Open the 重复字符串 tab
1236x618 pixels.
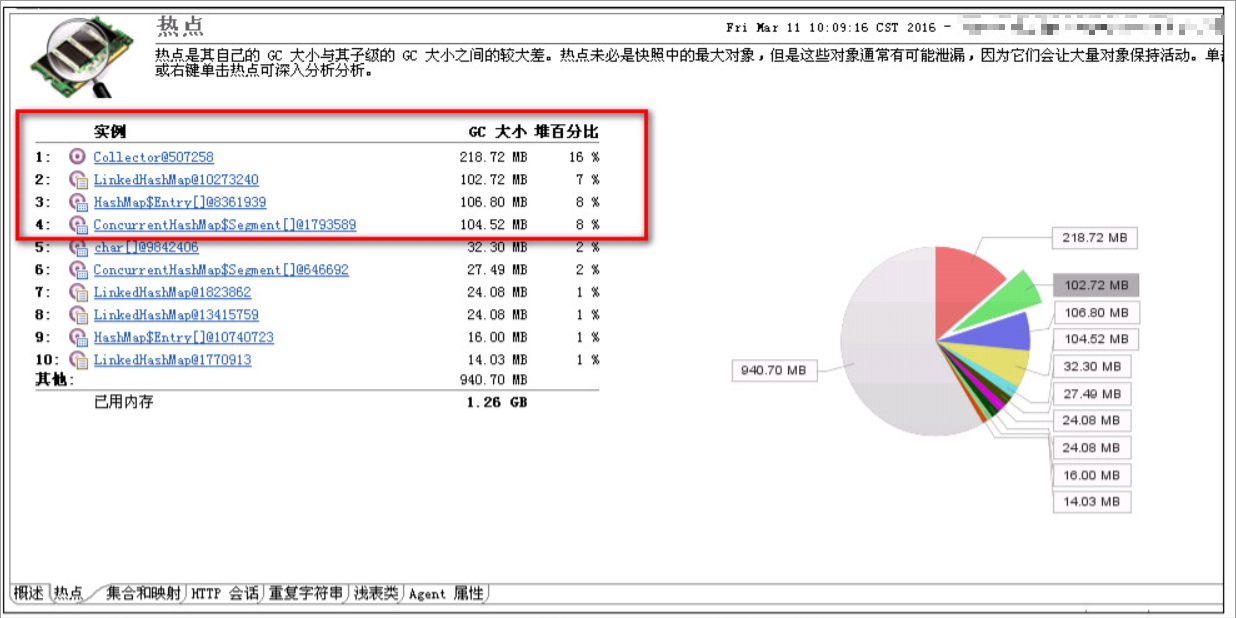click(x=306, y=593)
